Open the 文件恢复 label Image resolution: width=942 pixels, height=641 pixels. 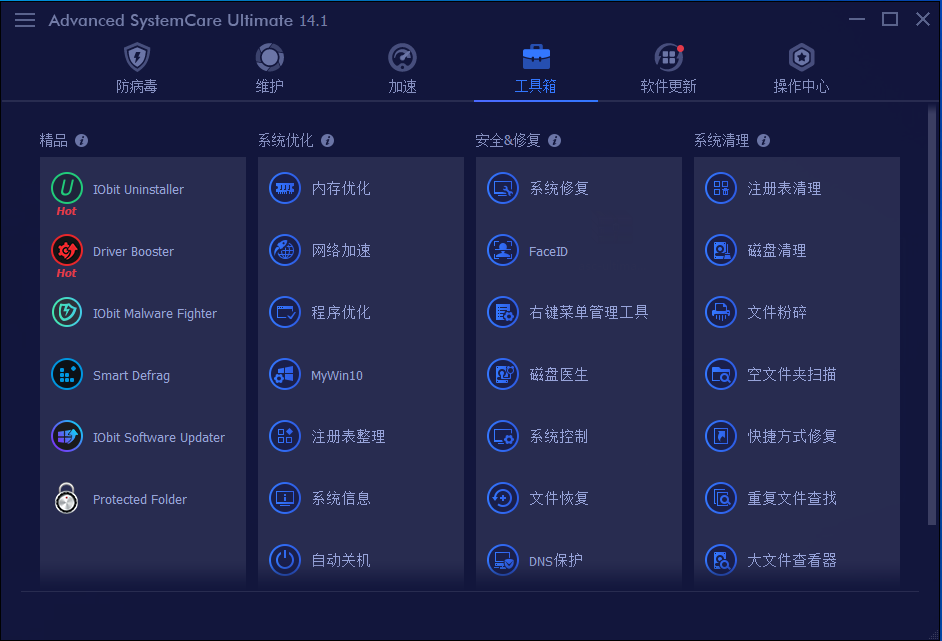coord(559,498)
